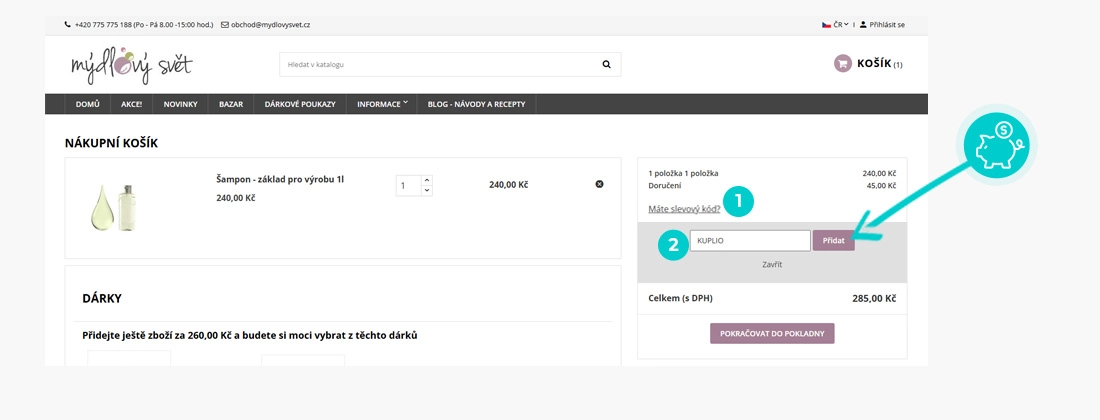Image resolution: width=1100 pixels, height=420 pixels.
Task: Open the shopping cart icon
Action: tap(843, 64)
